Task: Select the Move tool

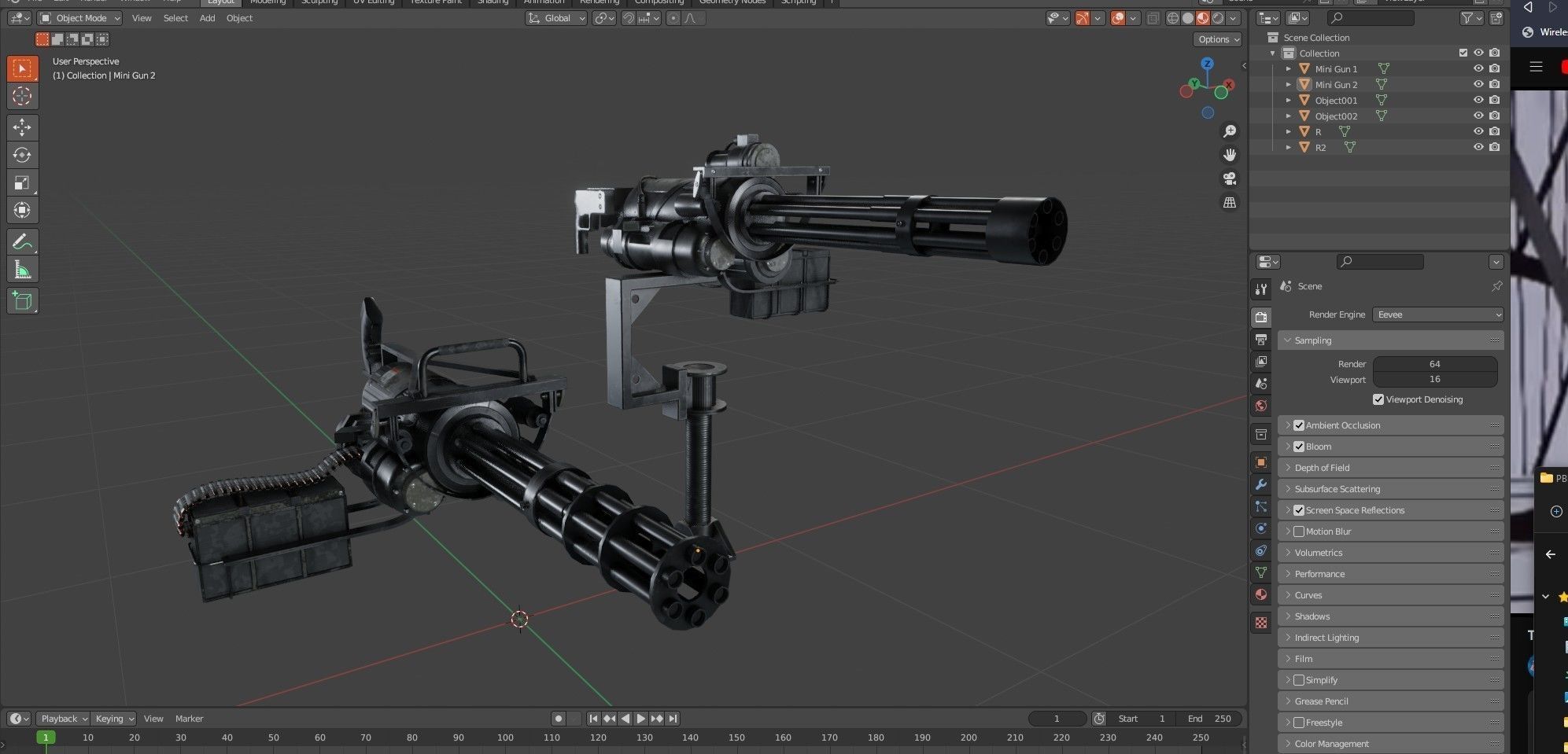Action: click(x=23, y=127)
